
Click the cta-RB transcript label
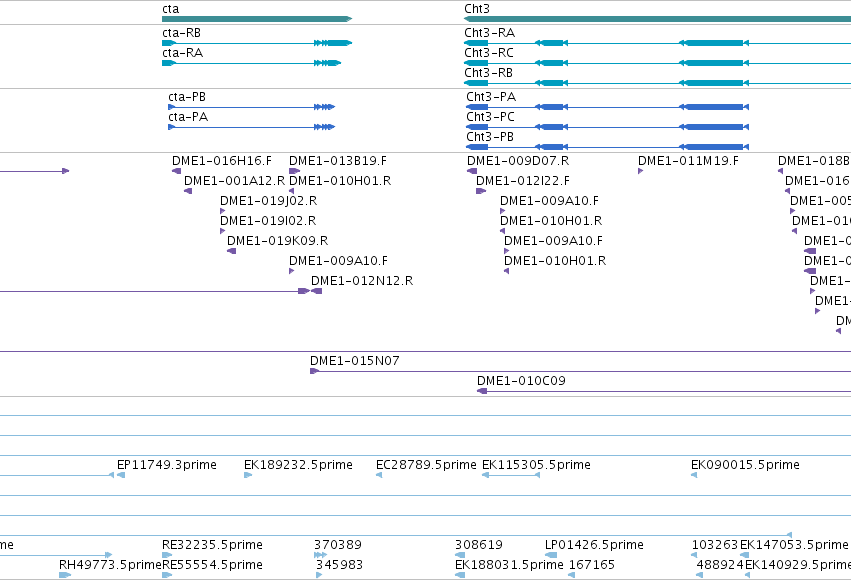(x=181, y=33)
